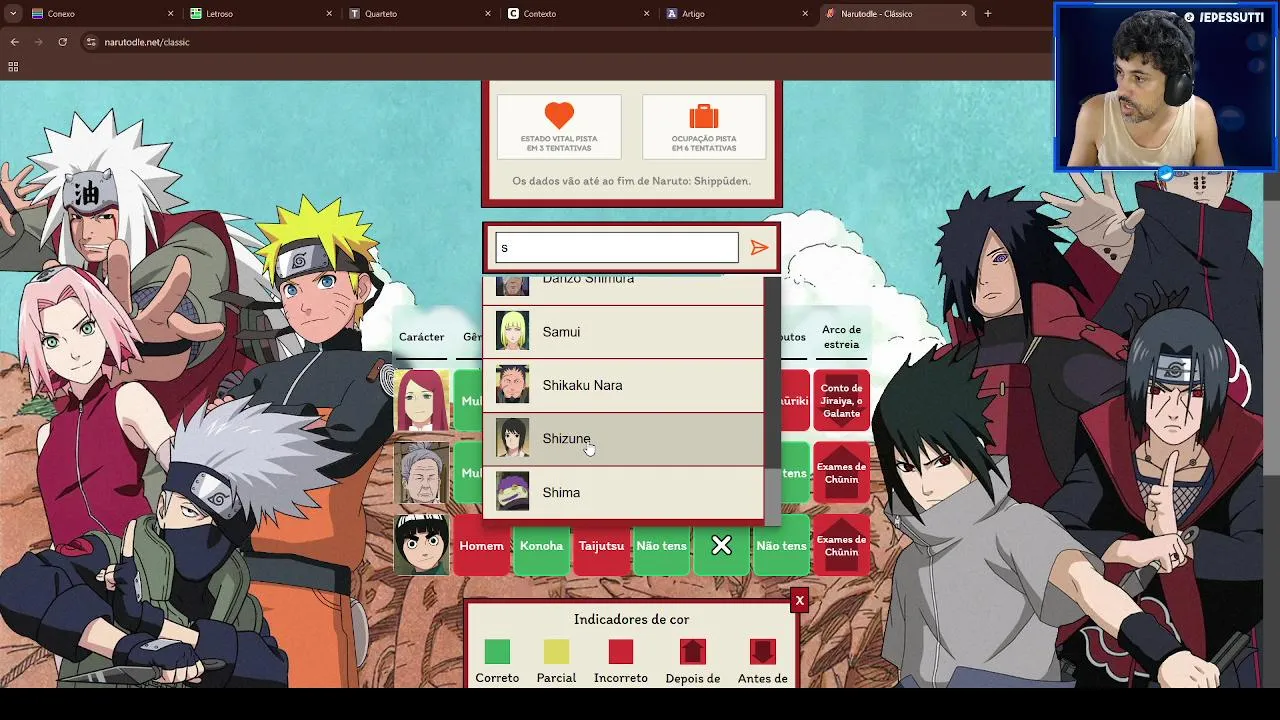Click the Parcial yellow color swatch

[556, 652]
